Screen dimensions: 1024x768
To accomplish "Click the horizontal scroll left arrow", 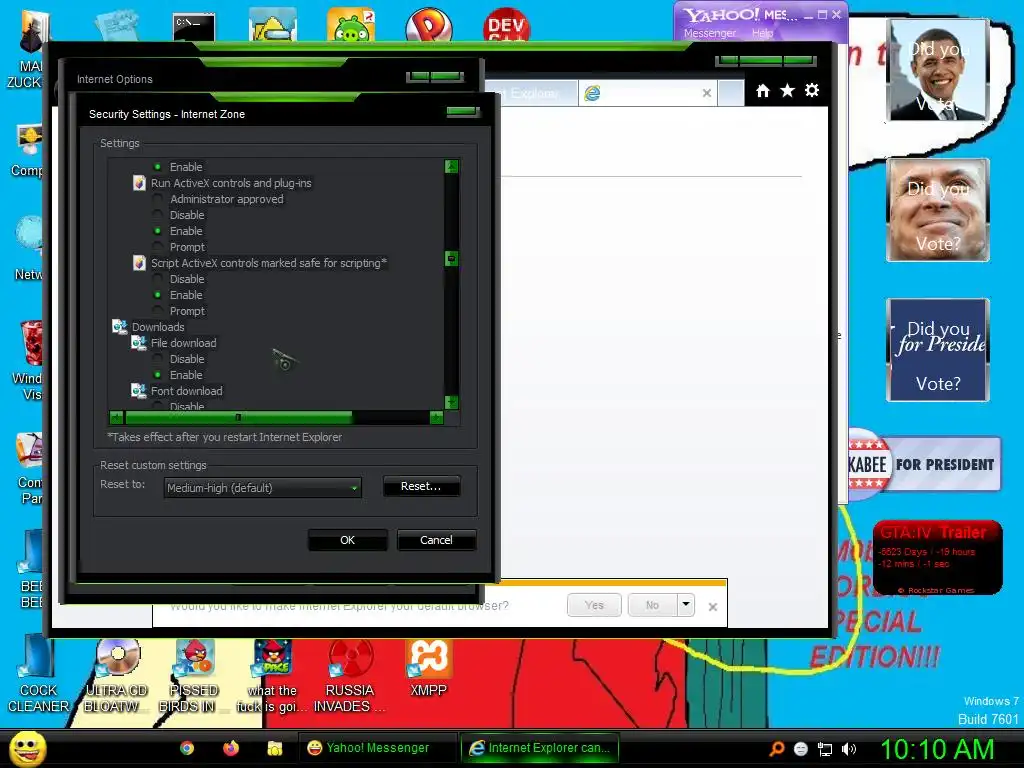I will 117,417.
